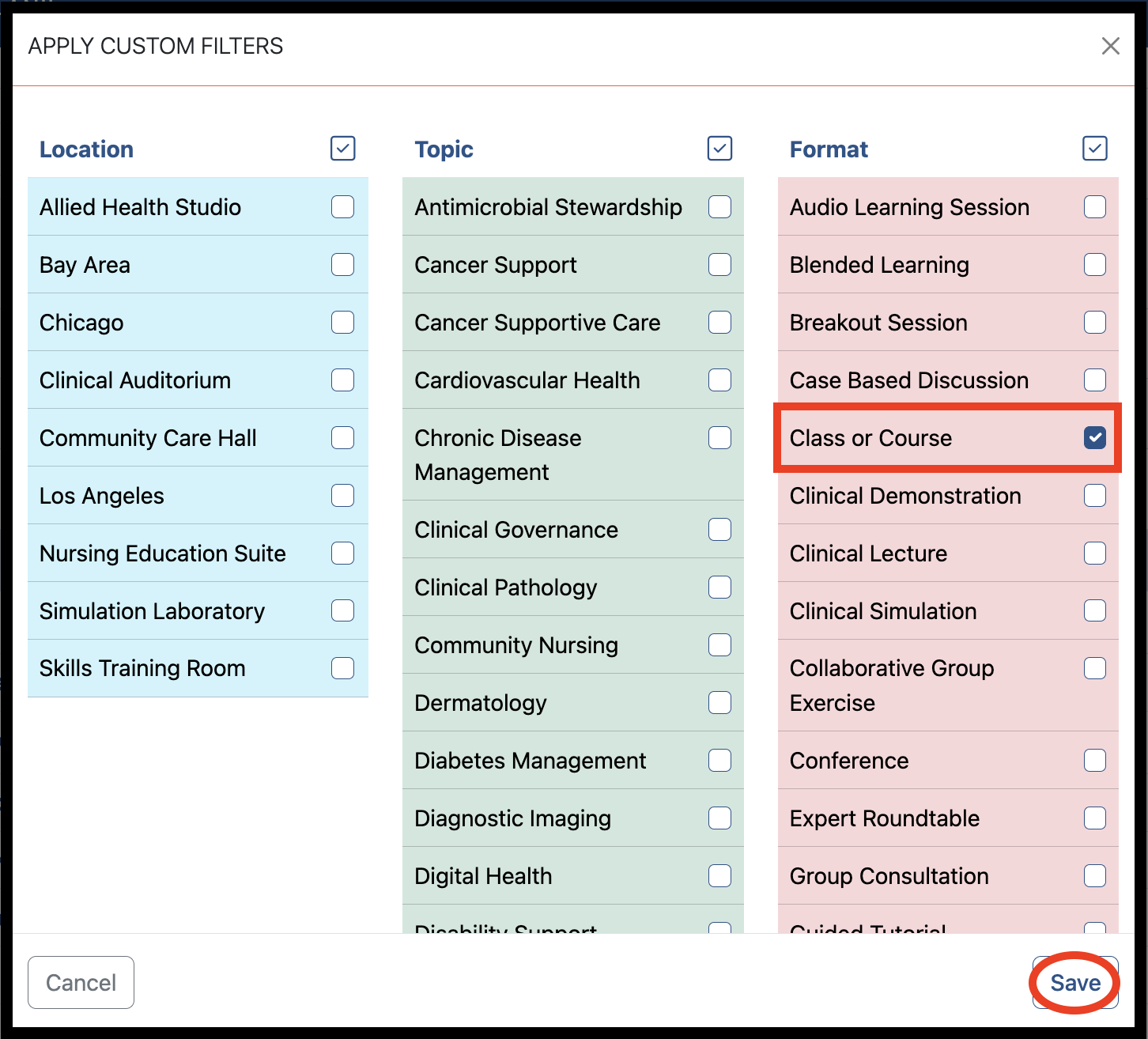The width and height of the screenshot is (1148, 1039).
Task: Tick the Case Based Discussion checkbox
Action: 1095,380
